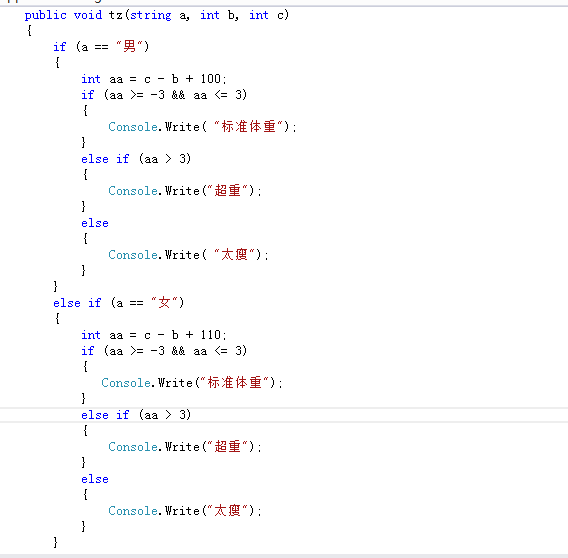Click the number 110 in the female branch
The image size is (568, 558).
tap(211, 334)
